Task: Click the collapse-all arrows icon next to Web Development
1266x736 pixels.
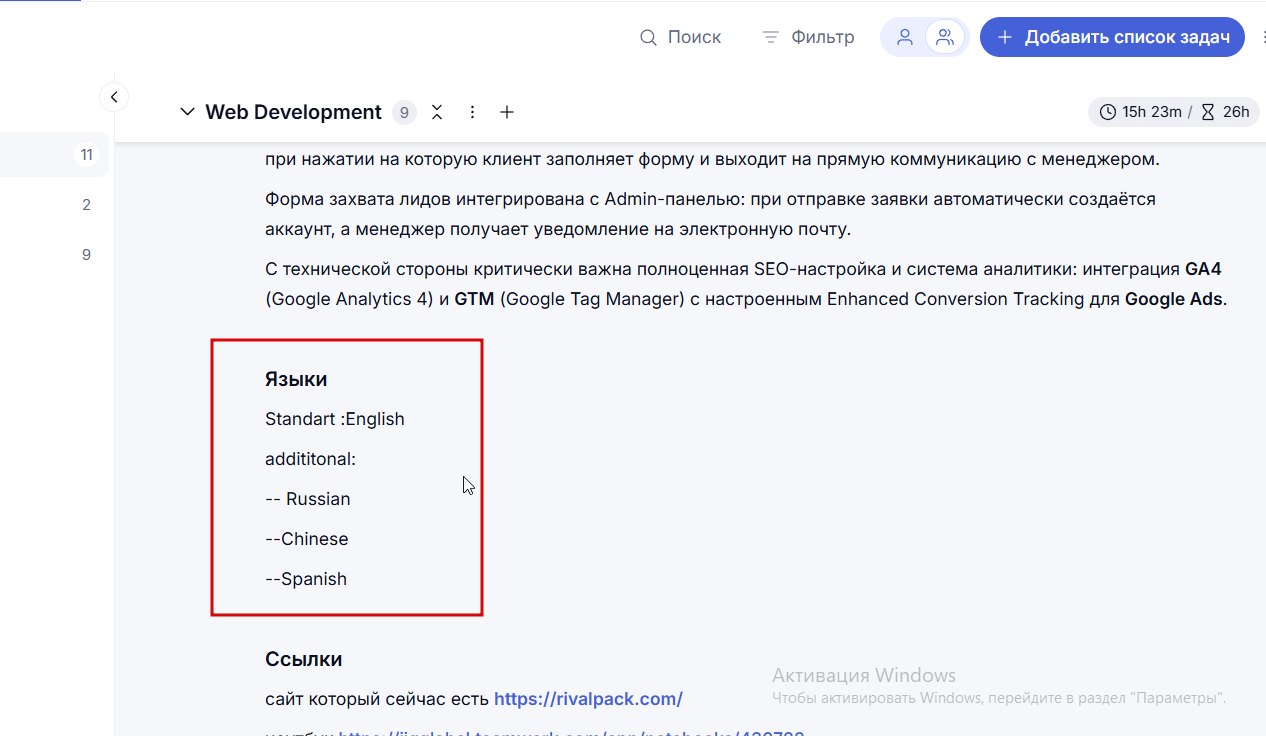Action: pyautogui.click(x=437, y=112)
